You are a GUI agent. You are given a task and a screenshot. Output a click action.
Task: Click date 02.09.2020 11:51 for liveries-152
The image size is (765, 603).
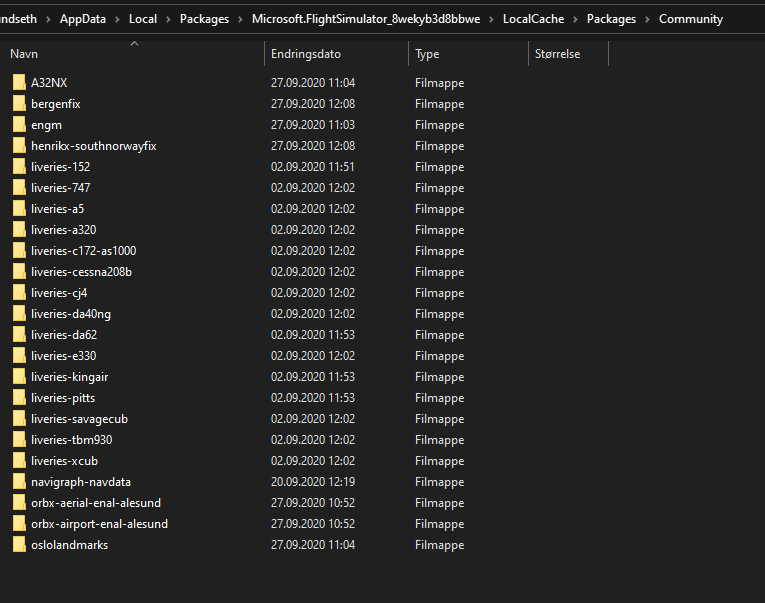pos(312,167)
